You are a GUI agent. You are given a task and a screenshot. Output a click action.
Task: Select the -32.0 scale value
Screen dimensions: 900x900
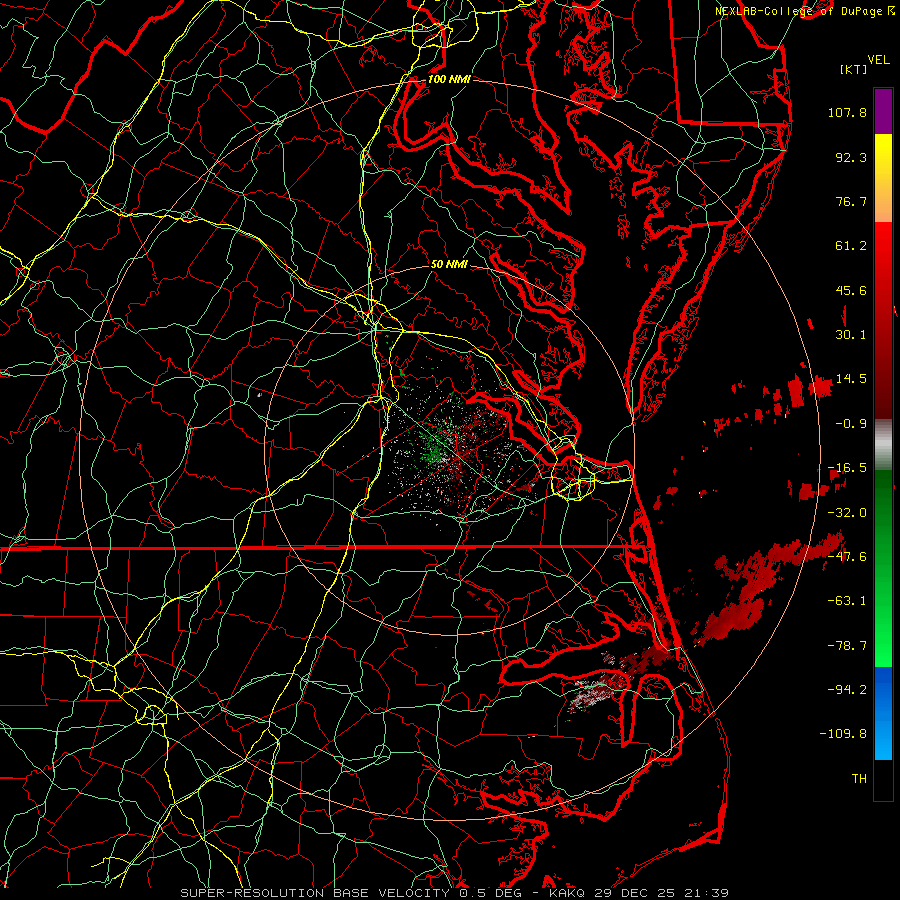[847, 513]
